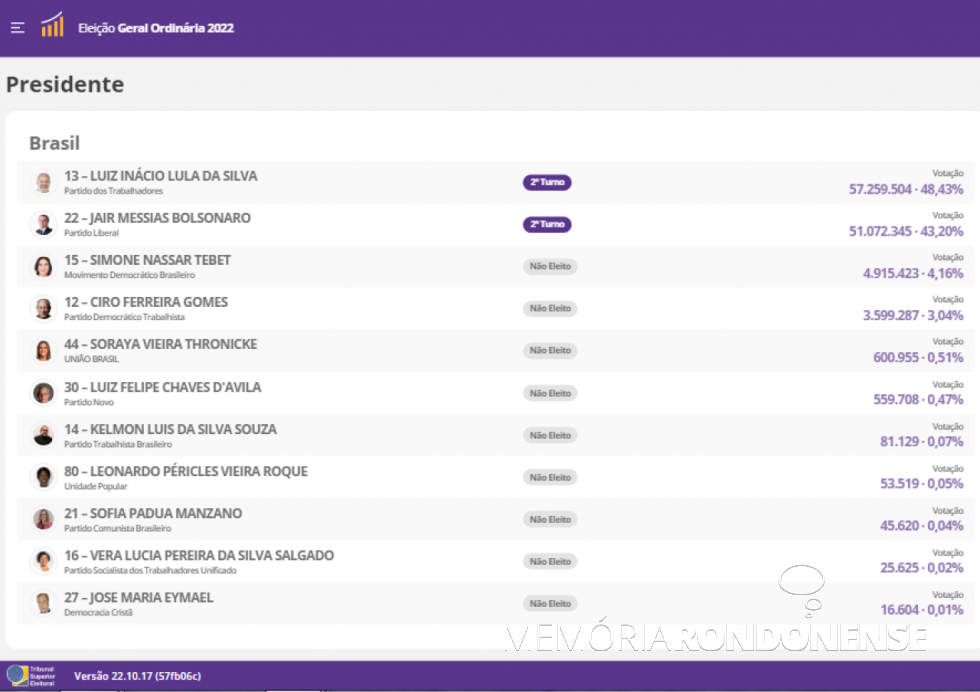Click the bar chart results logo
Screen dimensions: 980x692
click(x=52, y=26)
